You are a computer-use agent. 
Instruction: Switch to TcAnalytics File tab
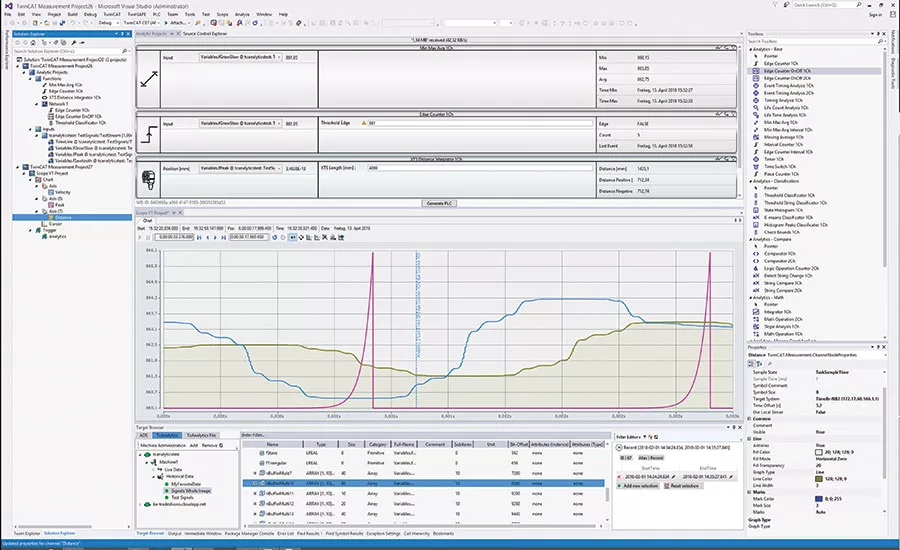pos(201,435)
